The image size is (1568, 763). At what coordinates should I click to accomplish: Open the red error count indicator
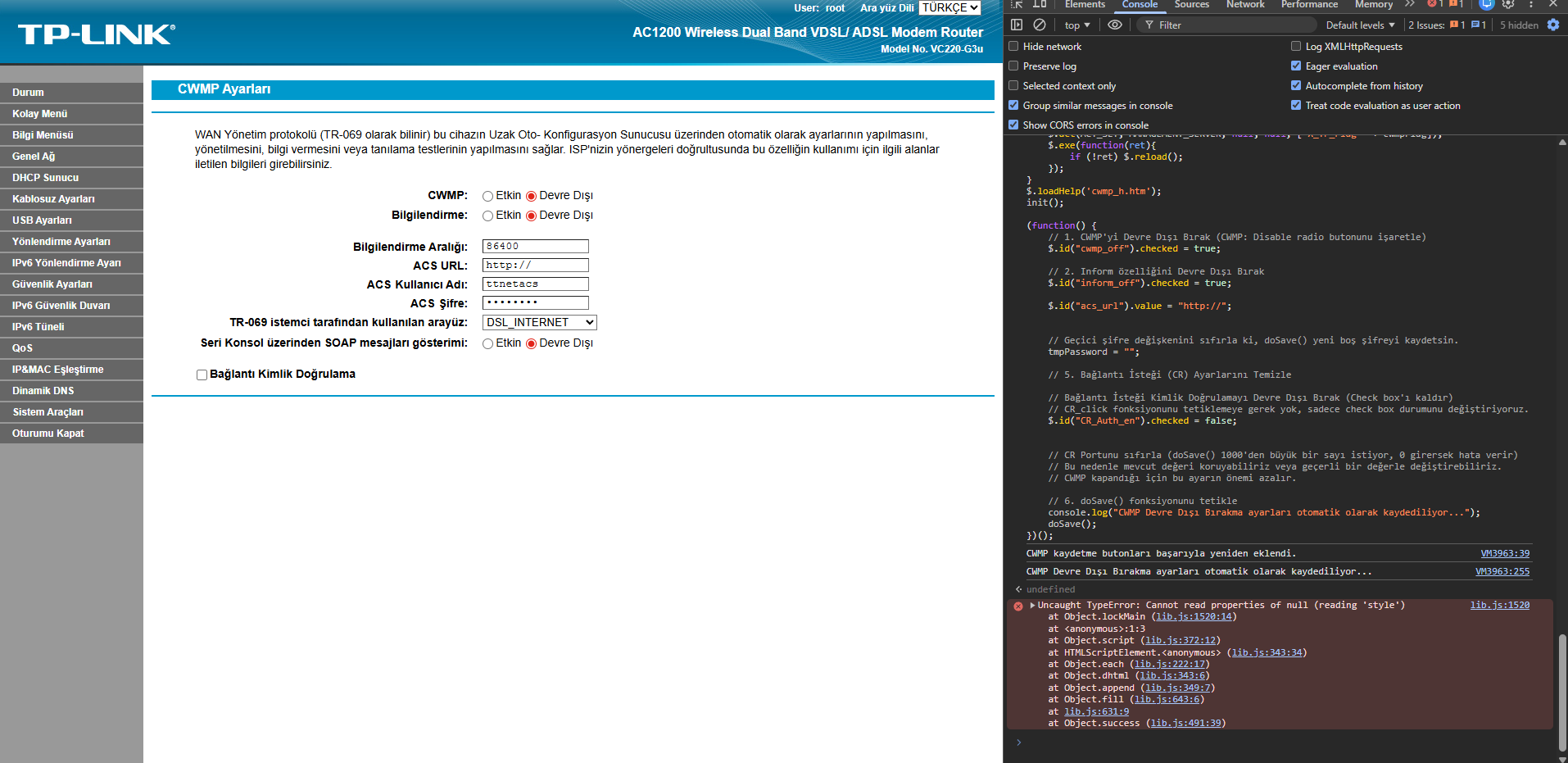point(1435,4)
